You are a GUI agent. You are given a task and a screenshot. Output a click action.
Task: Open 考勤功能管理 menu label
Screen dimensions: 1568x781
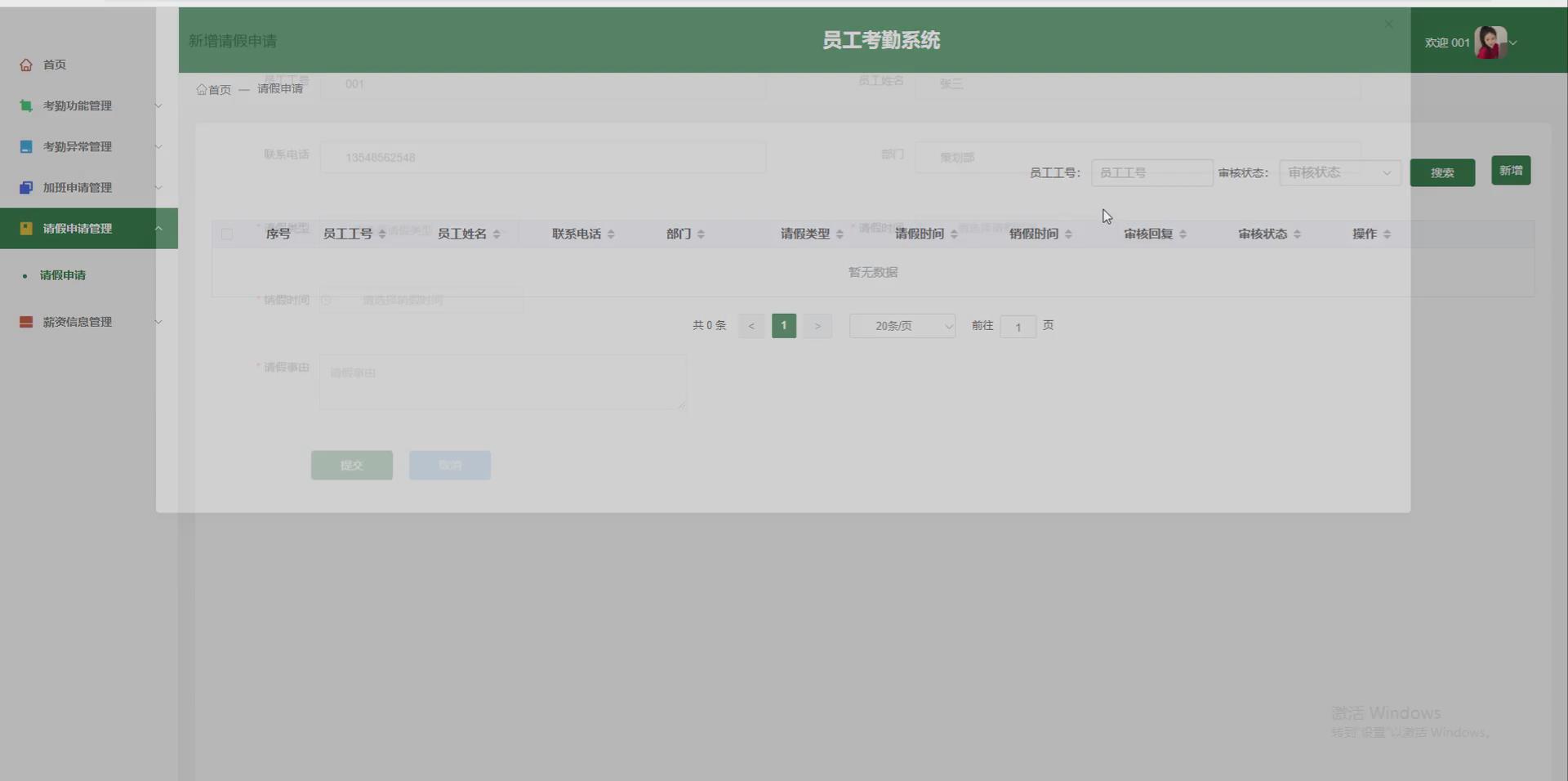78,105
